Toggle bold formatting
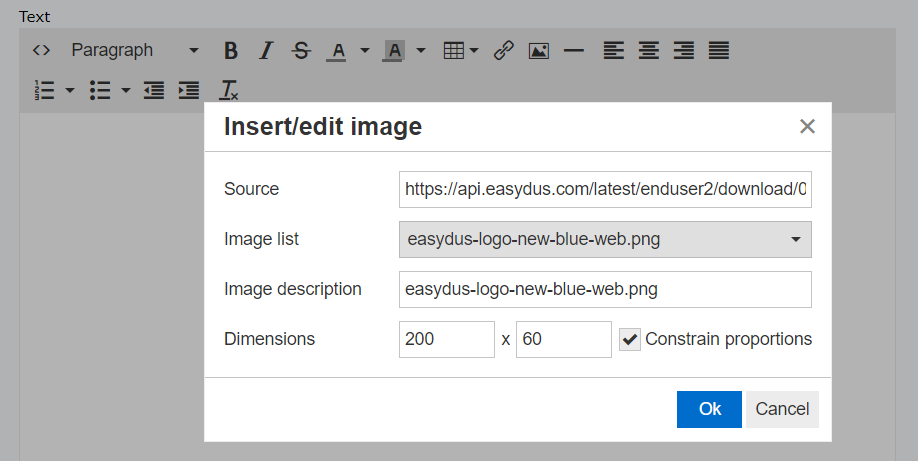 231,51
